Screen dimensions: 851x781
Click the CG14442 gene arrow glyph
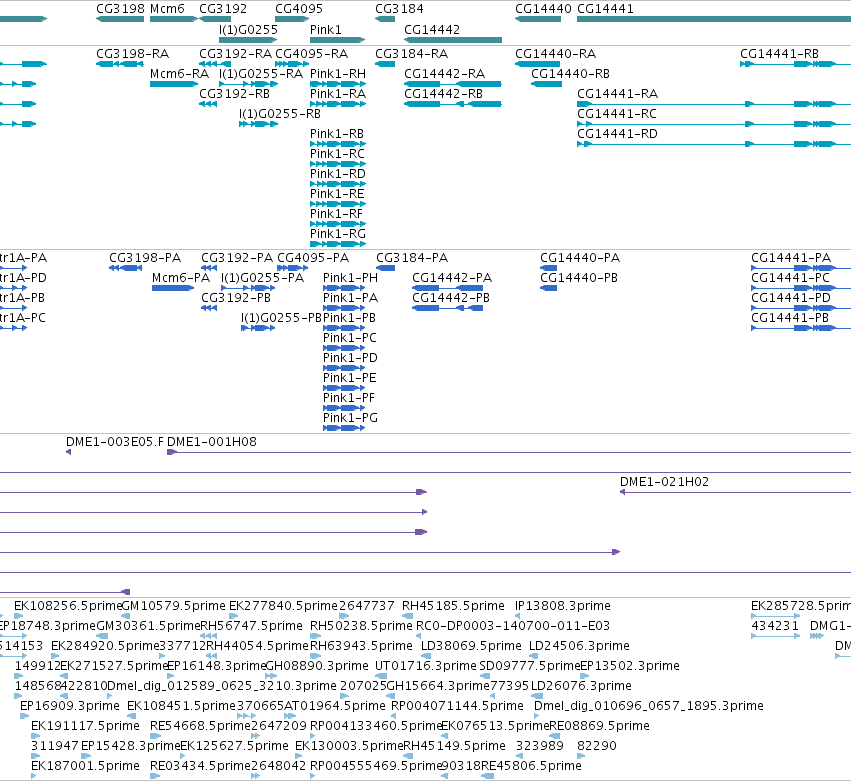(x=453, y=40)
